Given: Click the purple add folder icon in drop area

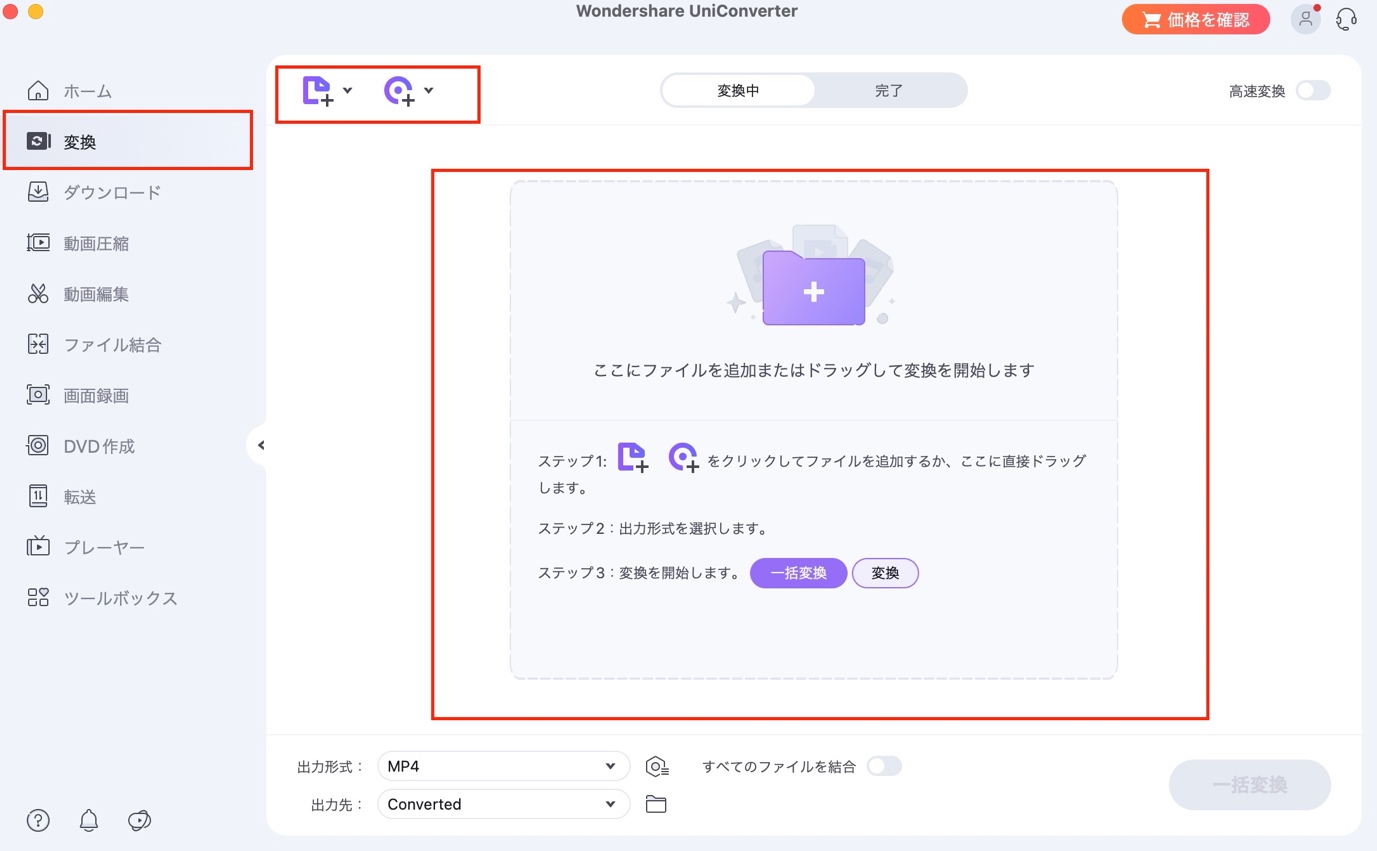Looking at the screenshot, I should pyautogui.click(x=813, y=288).
